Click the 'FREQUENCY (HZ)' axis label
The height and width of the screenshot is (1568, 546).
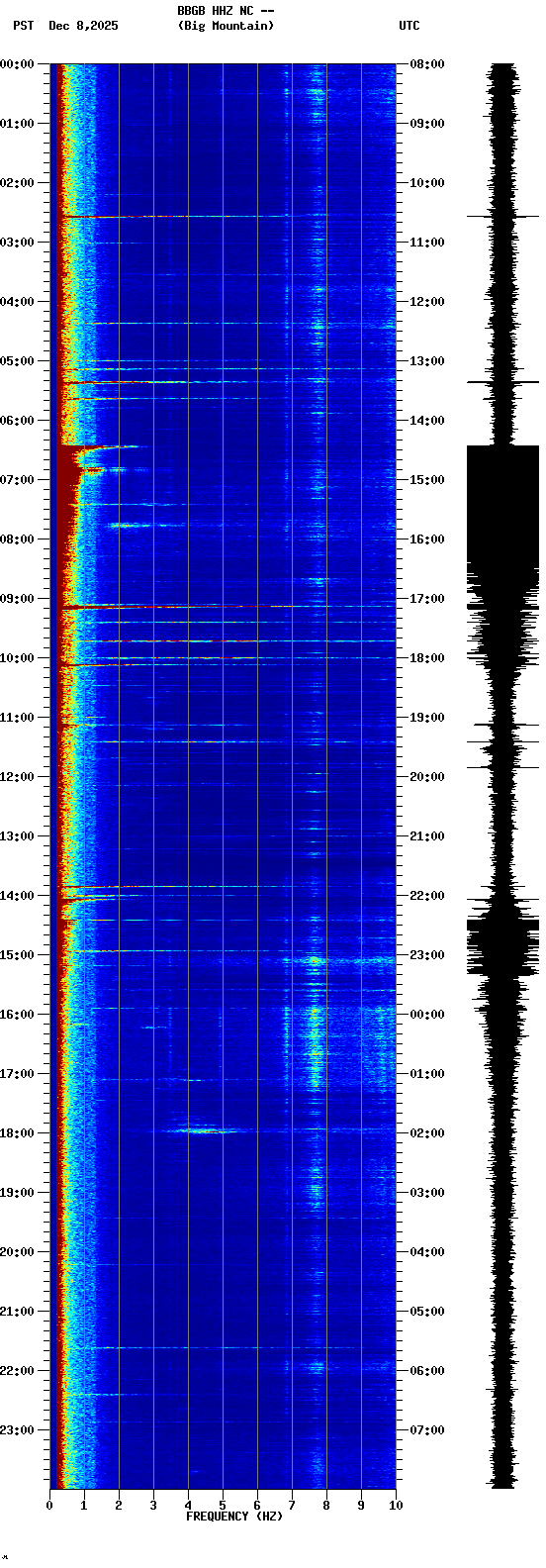[x=234, y=1517]
